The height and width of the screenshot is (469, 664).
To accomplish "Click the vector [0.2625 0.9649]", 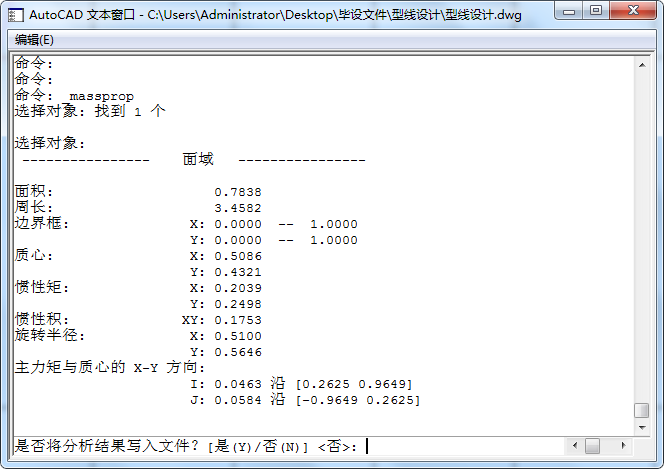I will click(354, 384).
